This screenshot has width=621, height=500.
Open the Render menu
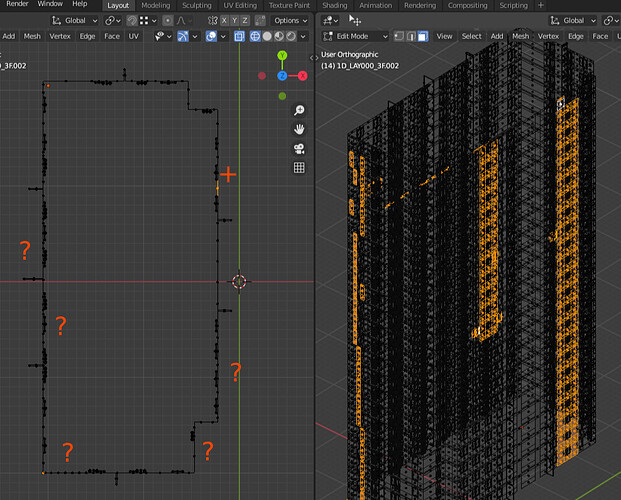[17, 4]
